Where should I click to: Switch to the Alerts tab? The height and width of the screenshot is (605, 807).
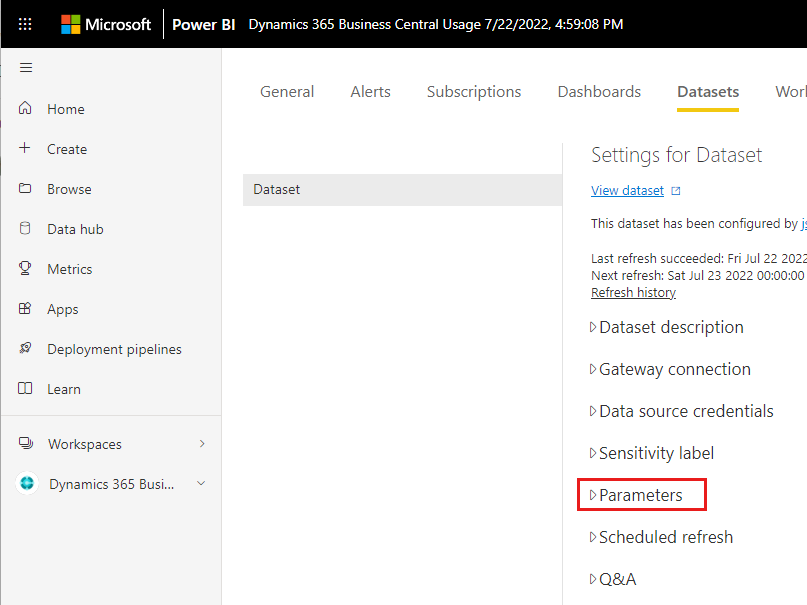click(x=370, y=91)
